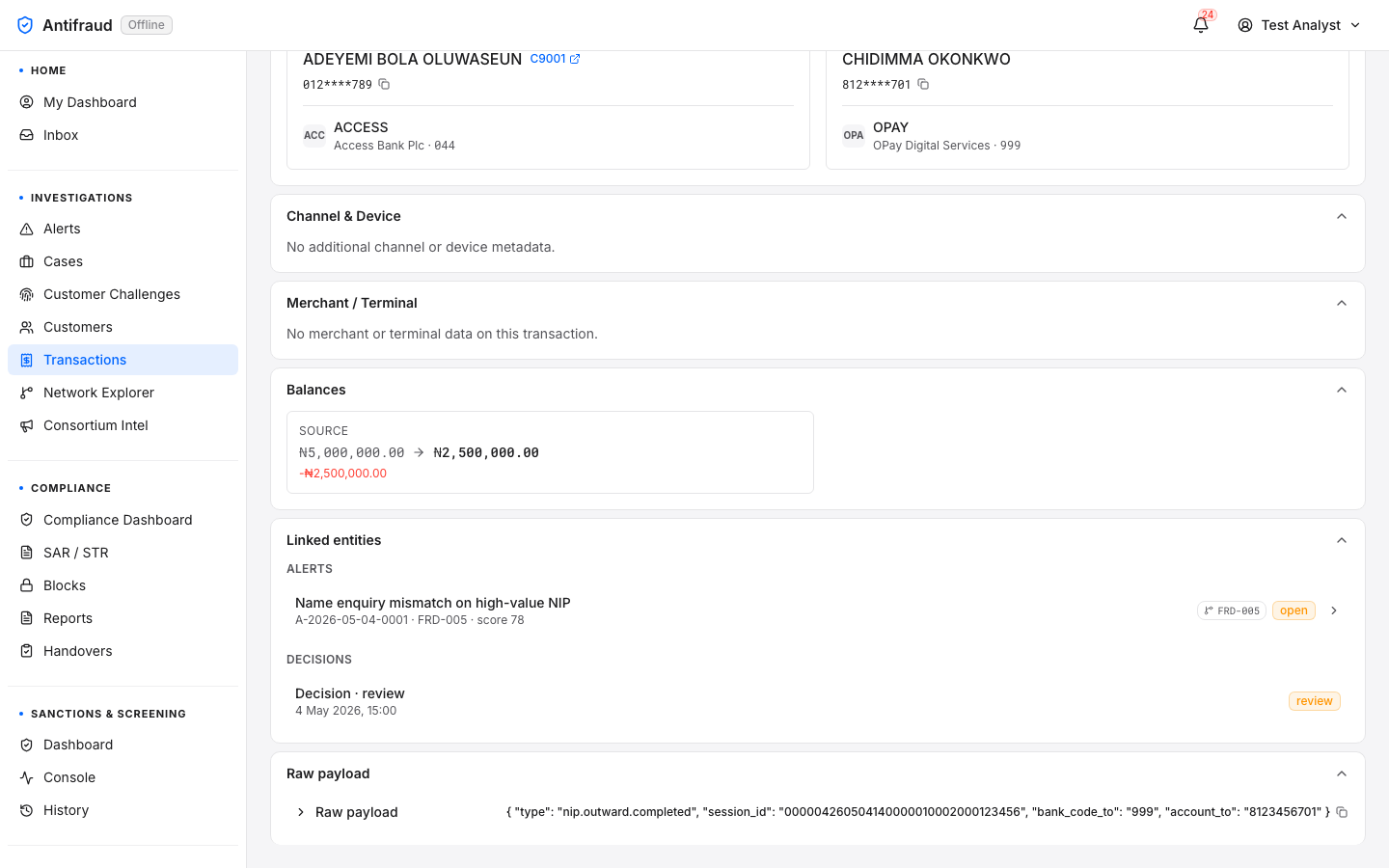This screenshot has width=1389, height=868.
Task: Click the CHIDIMMA OKONKWO name
Action: [926, 59]
